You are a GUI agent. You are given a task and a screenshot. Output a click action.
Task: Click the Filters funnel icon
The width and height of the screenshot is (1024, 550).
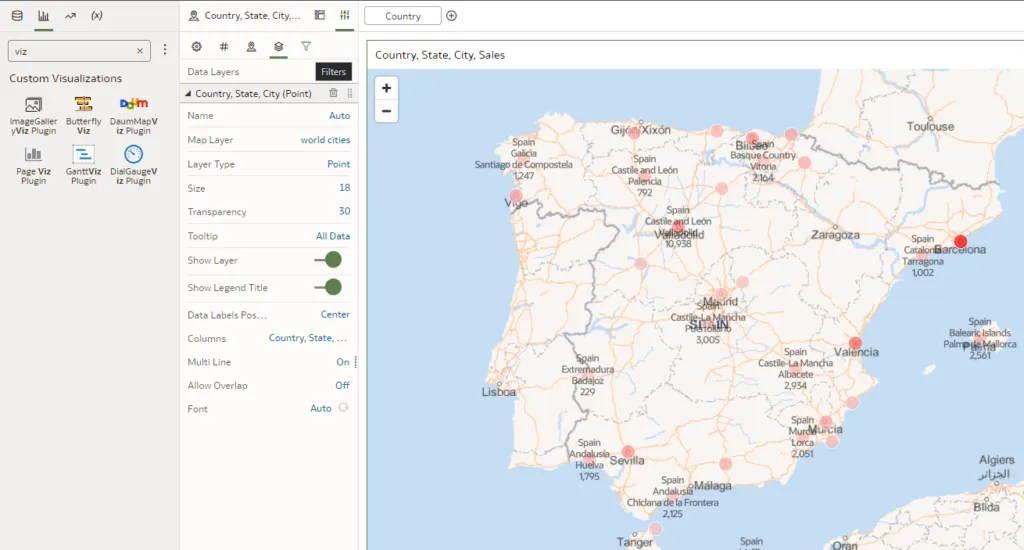pos(306,46)
